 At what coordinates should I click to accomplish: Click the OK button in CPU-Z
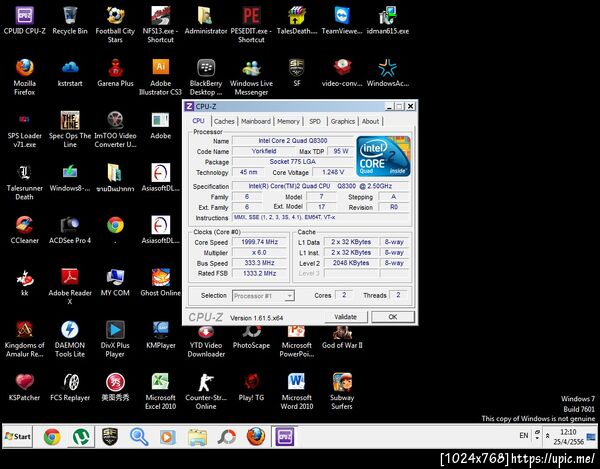point(393,317)
